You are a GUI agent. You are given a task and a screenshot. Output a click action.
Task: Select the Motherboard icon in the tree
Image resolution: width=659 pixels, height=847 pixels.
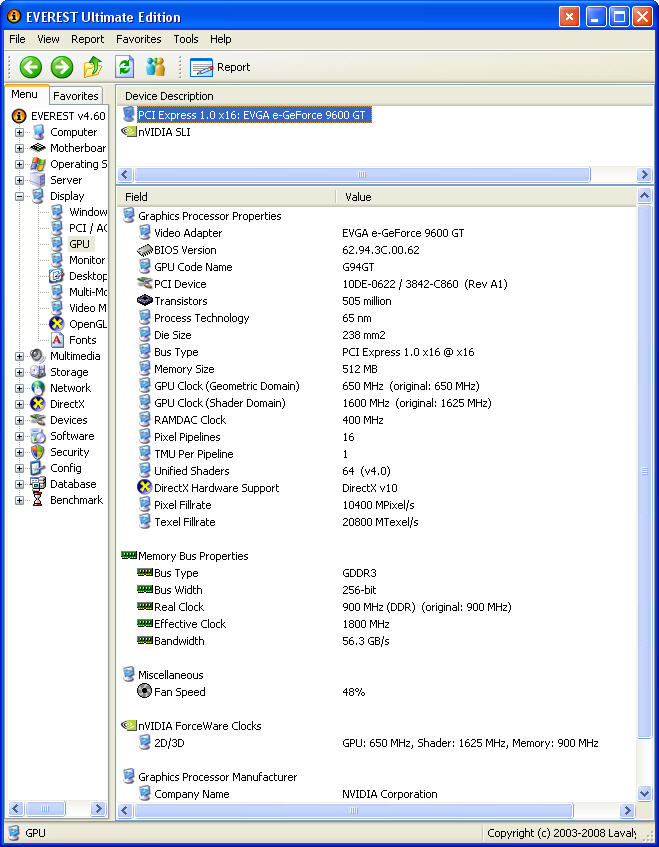point(38,148)
